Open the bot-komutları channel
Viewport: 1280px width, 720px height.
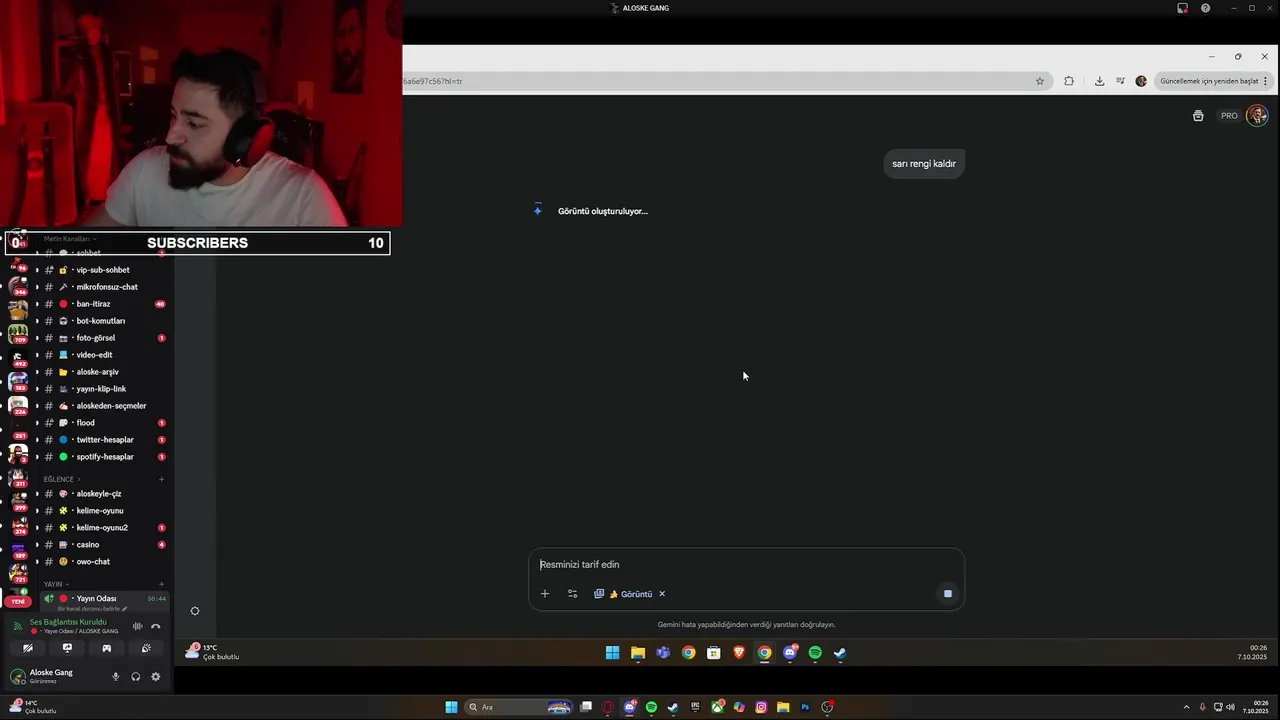[x=104, y=321]
